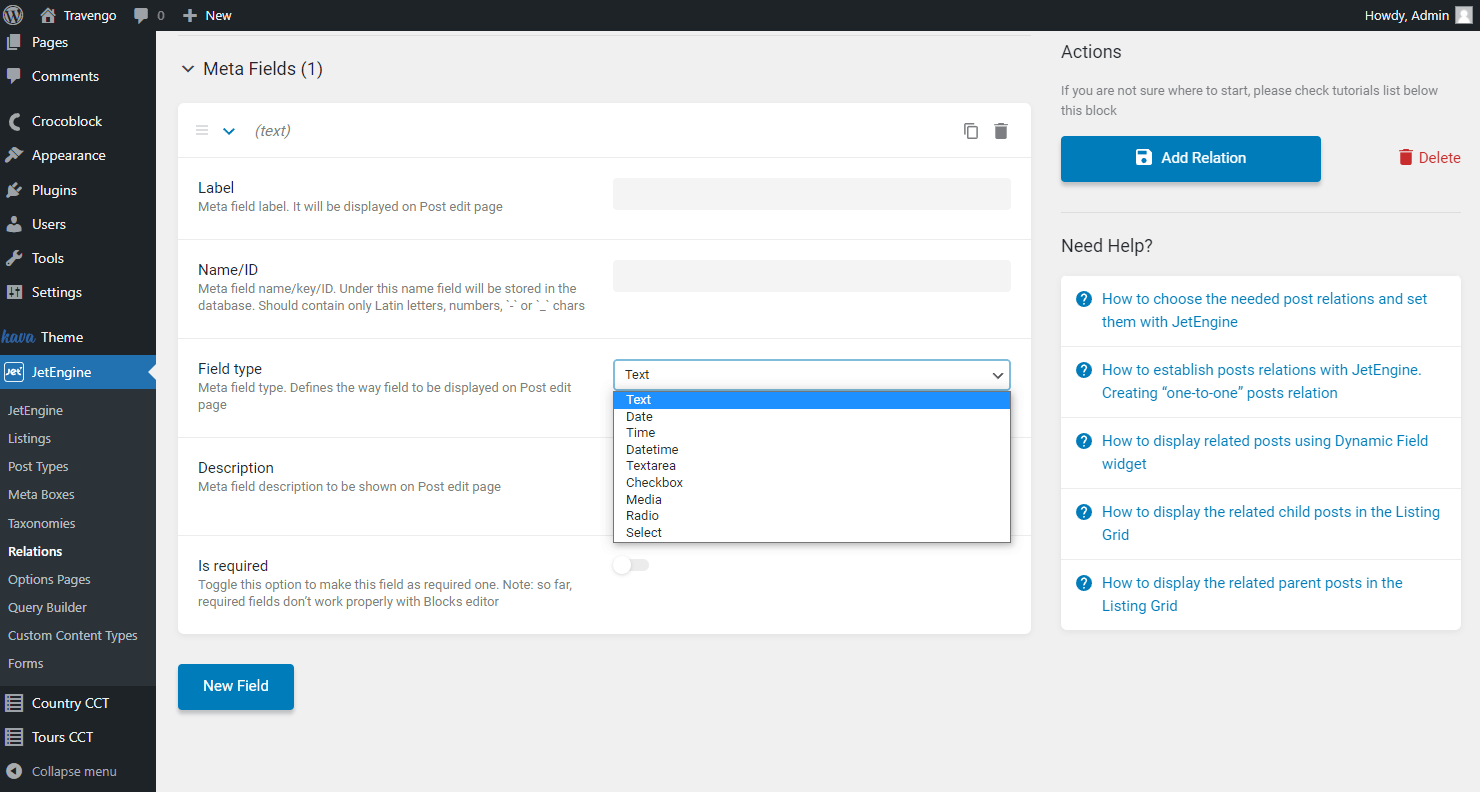
Task: Click the Users person icon
Action: (x=14, y=224)
